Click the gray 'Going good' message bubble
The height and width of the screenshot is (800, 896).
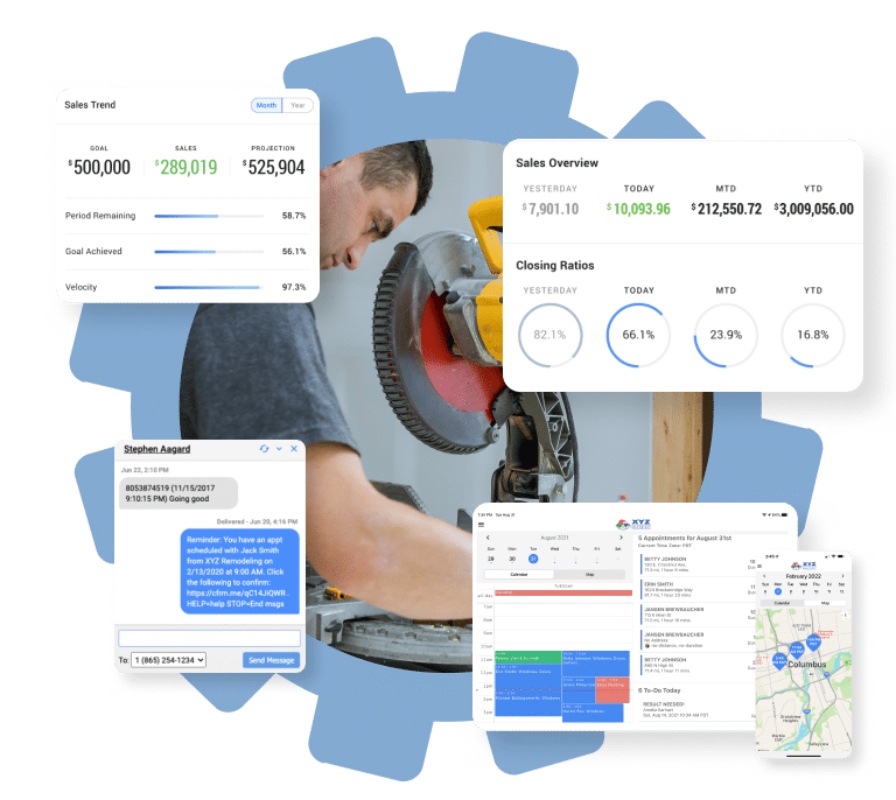tap(178, 493)
